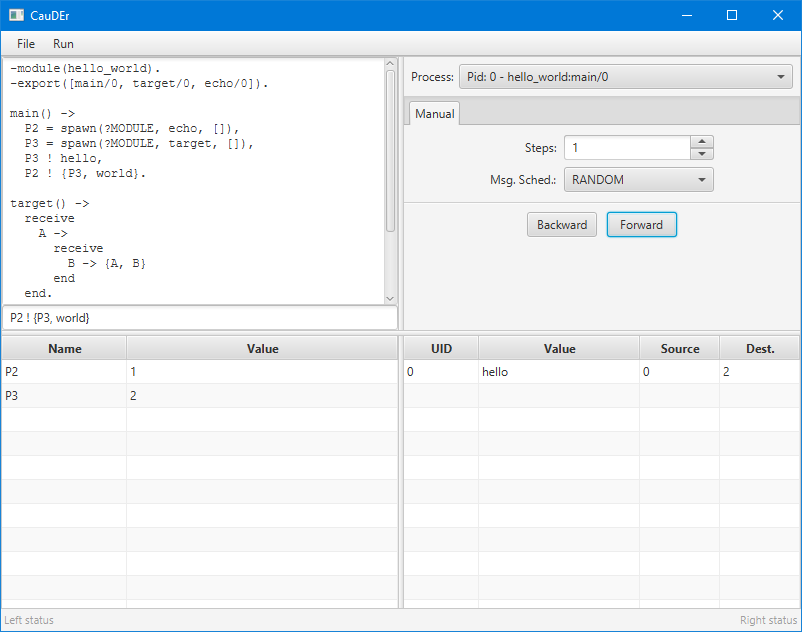Click the Source column header
The height and width of the screenshot is (632, 802).
coord(680,349)
